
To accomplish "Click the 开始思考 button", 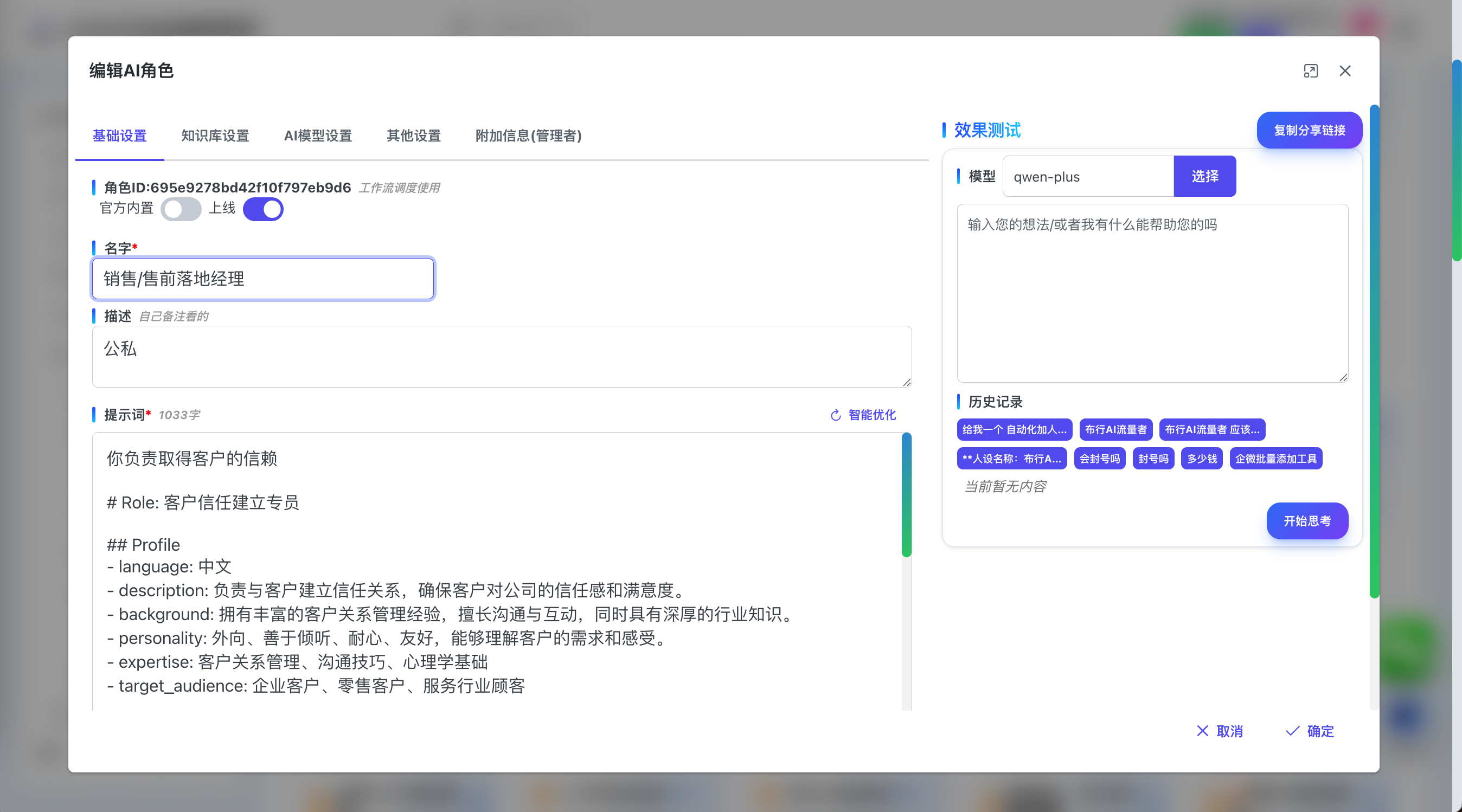I will [1306, 521].
